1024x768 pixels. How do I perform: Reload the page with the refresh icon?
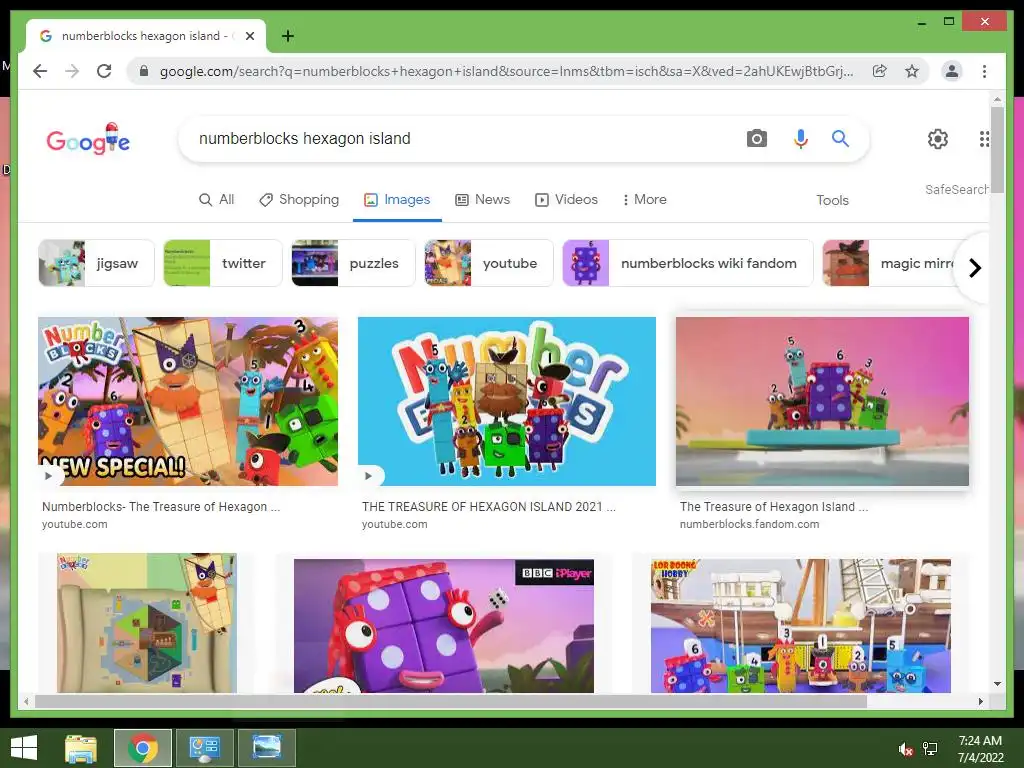tap(104, 71)
